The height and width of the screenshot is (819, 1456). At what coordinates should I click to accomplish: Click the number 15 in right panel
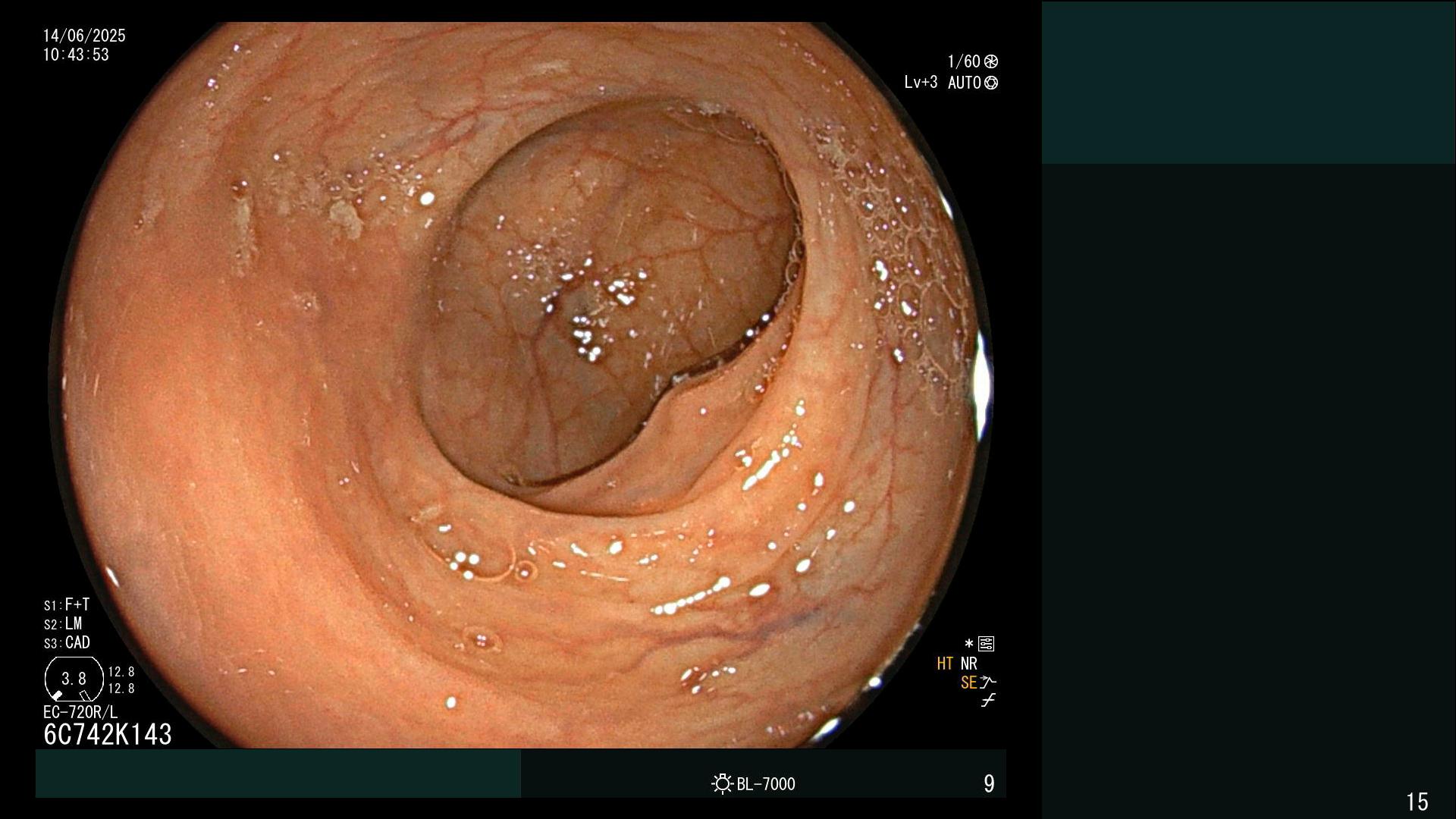tap(1417, 802)
